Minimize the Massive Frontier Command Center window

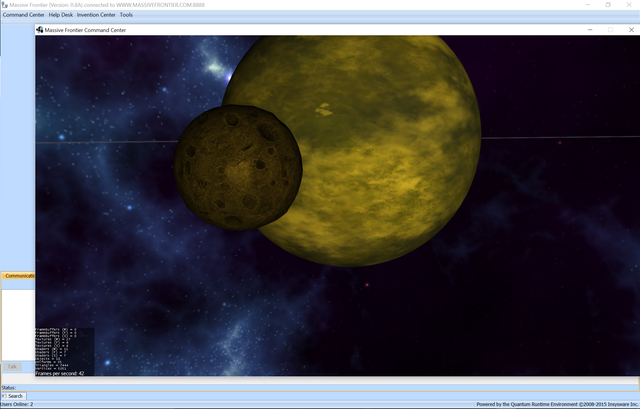pos(590,30)
